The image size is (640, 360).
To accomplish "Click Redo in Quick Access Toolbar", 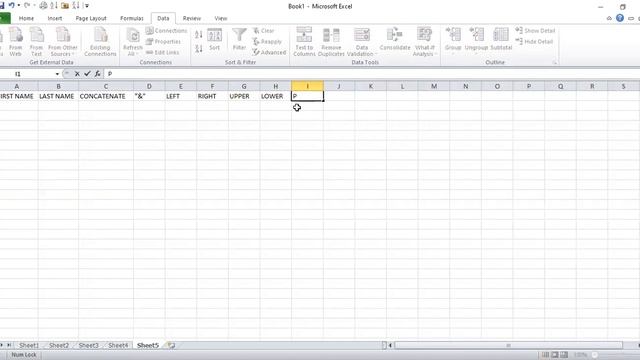I will click(x=27, y=6).
